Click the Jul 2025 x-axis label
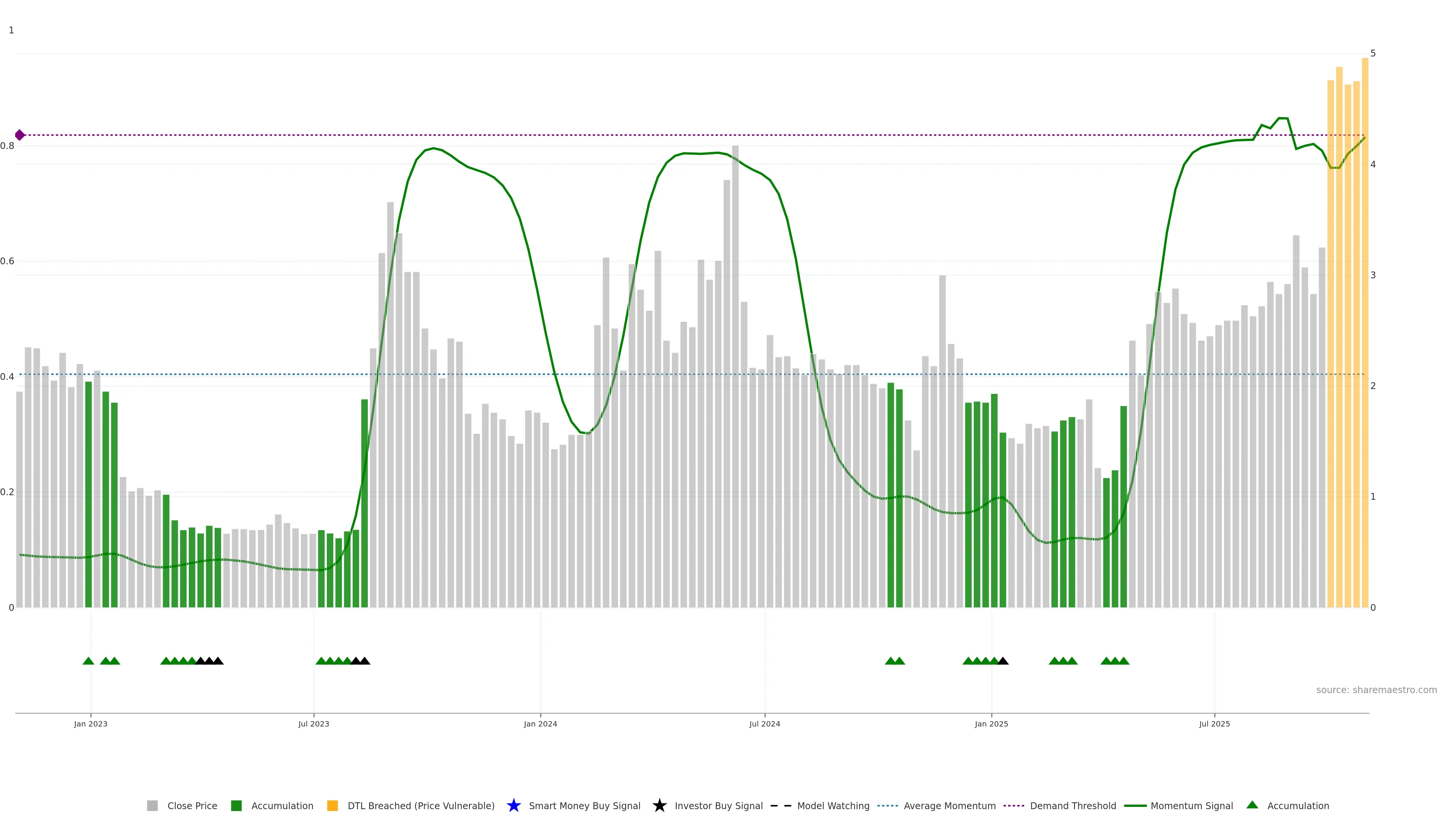Screen dimensions: 1456x819 1214,723
